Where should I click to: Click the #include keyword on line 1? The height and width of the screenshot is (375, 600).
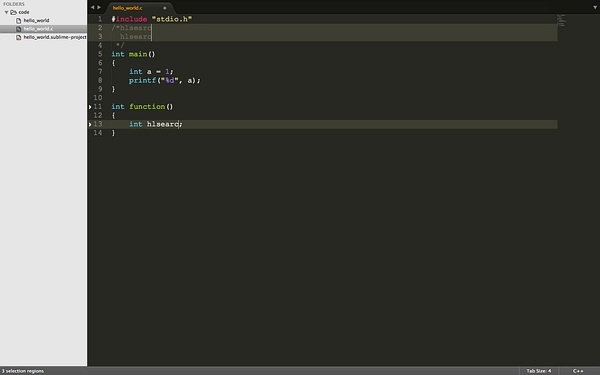[129, 19]
